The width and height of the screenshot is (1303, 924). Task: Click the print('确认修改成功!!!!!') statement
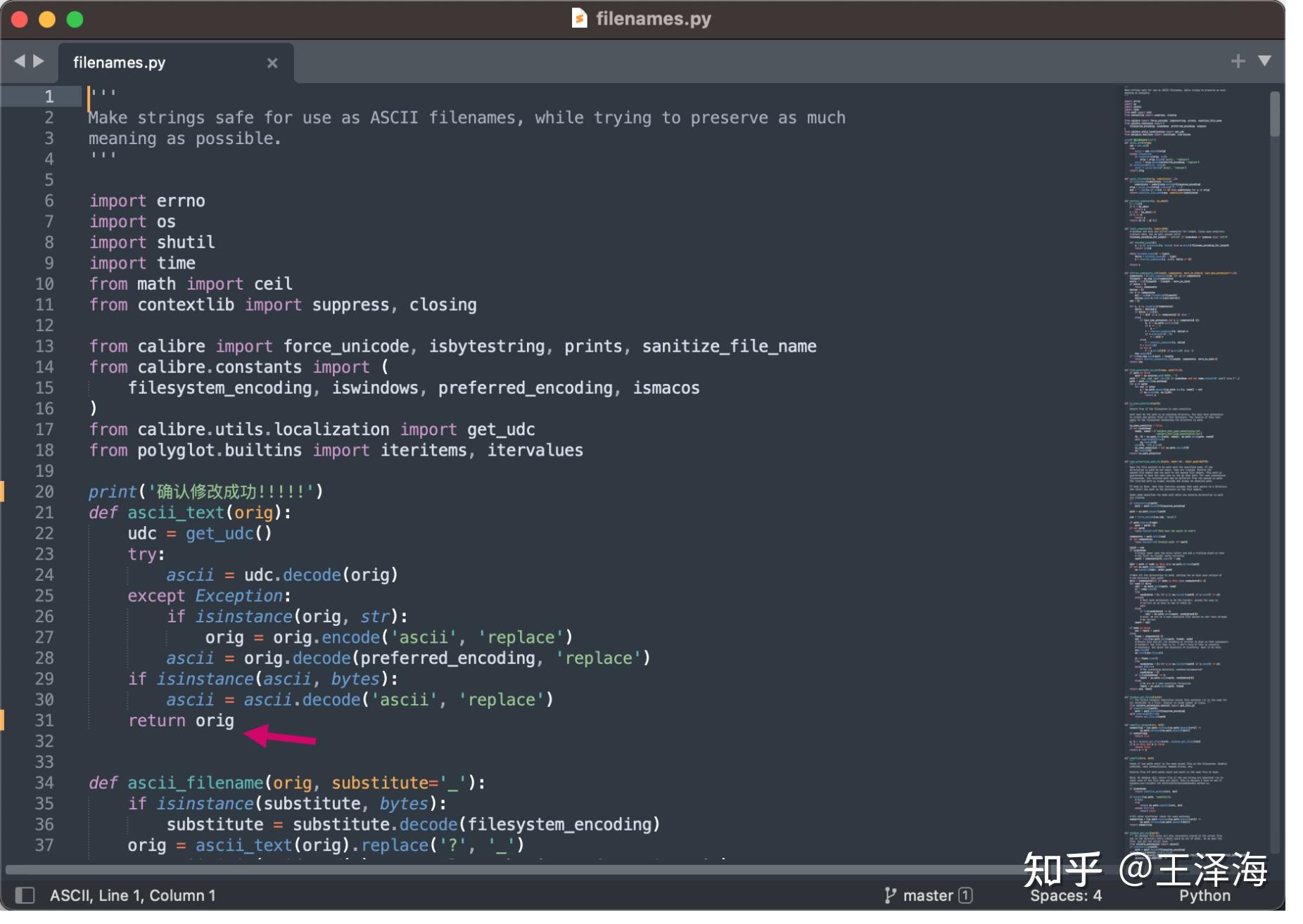click(x=205, y=492)
